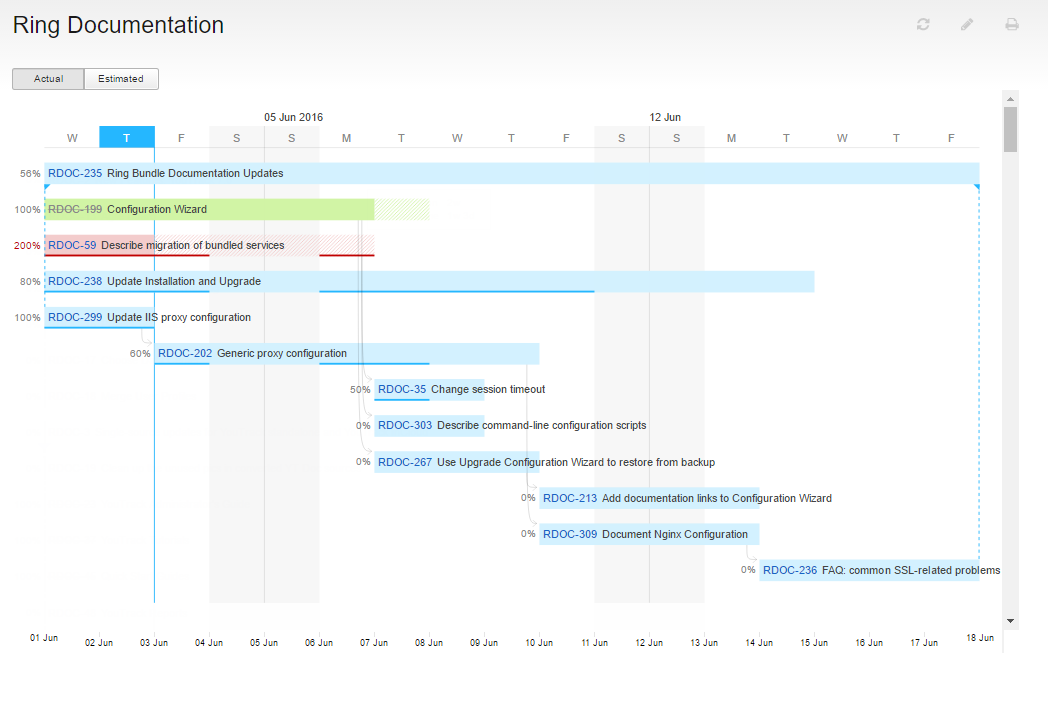
Task: Click the 12 Jun date marker
Action: click(665, 117)
